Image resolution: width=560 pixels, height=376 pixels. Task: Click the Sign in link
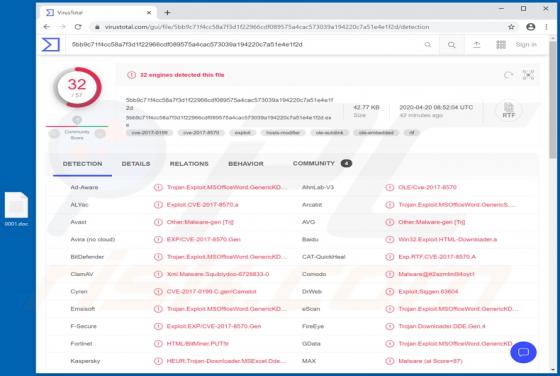526,45
